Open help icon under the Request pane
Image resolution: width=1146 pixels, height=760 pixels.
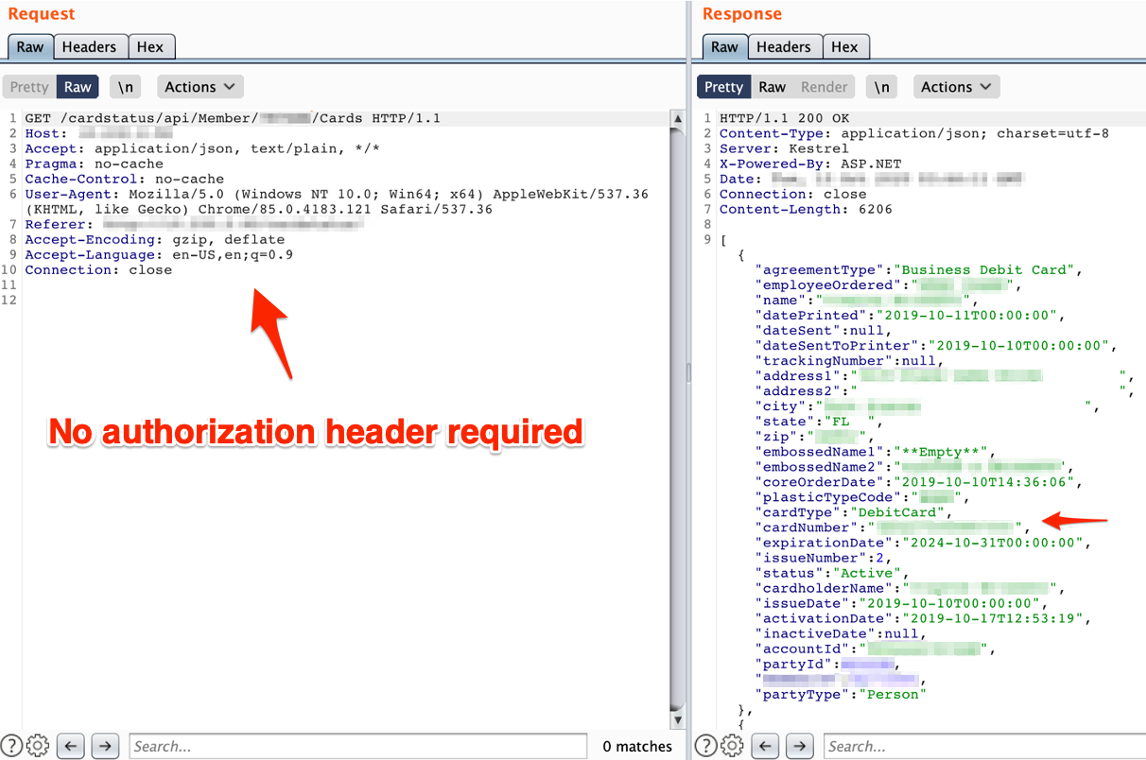click(x=11, y=746)
